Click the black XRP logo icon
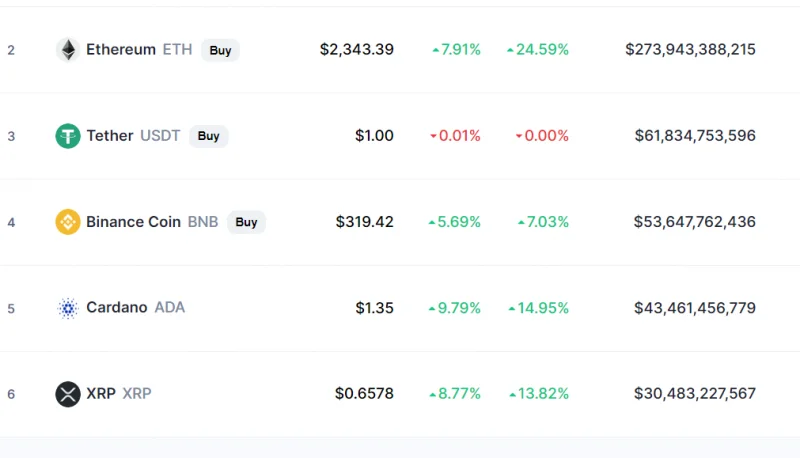This screenshot has width=800, height=458. (x=68, y=394)
